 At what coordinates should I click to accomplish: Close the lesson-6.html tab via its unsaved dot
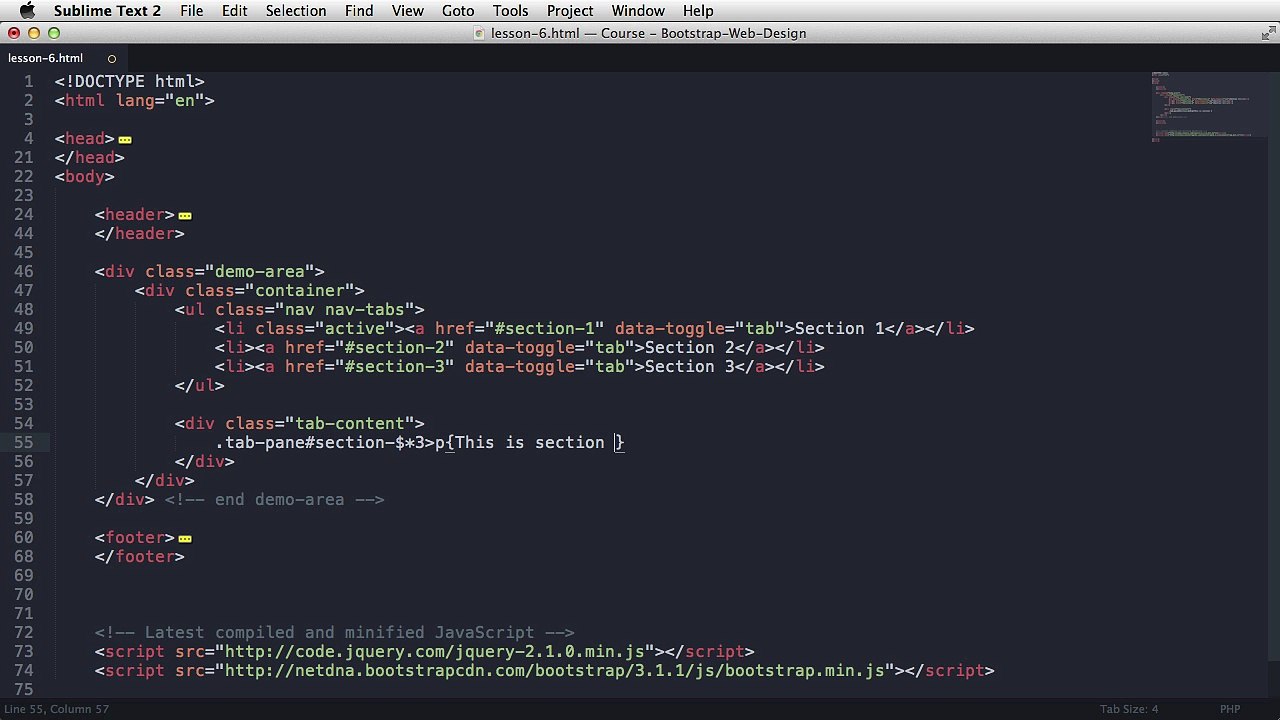[111, 58]
